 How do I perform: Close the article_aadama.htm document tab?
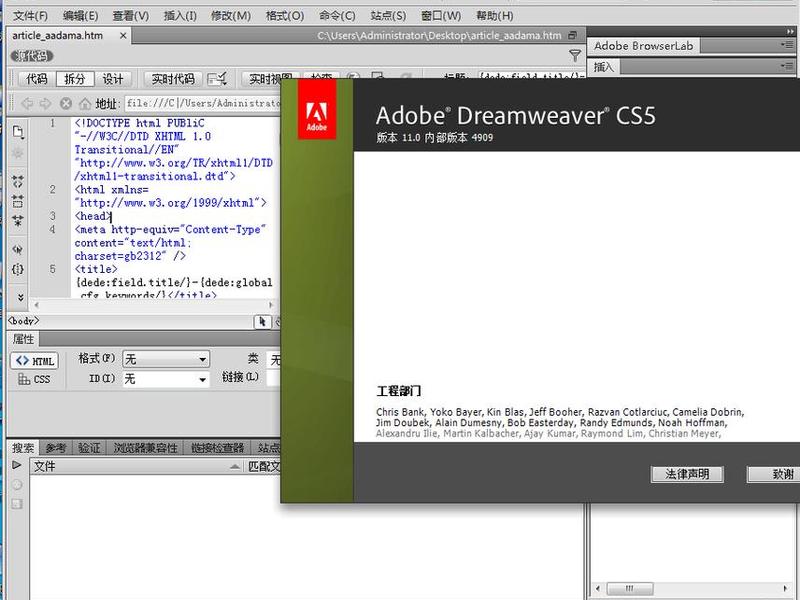(123, 36)
